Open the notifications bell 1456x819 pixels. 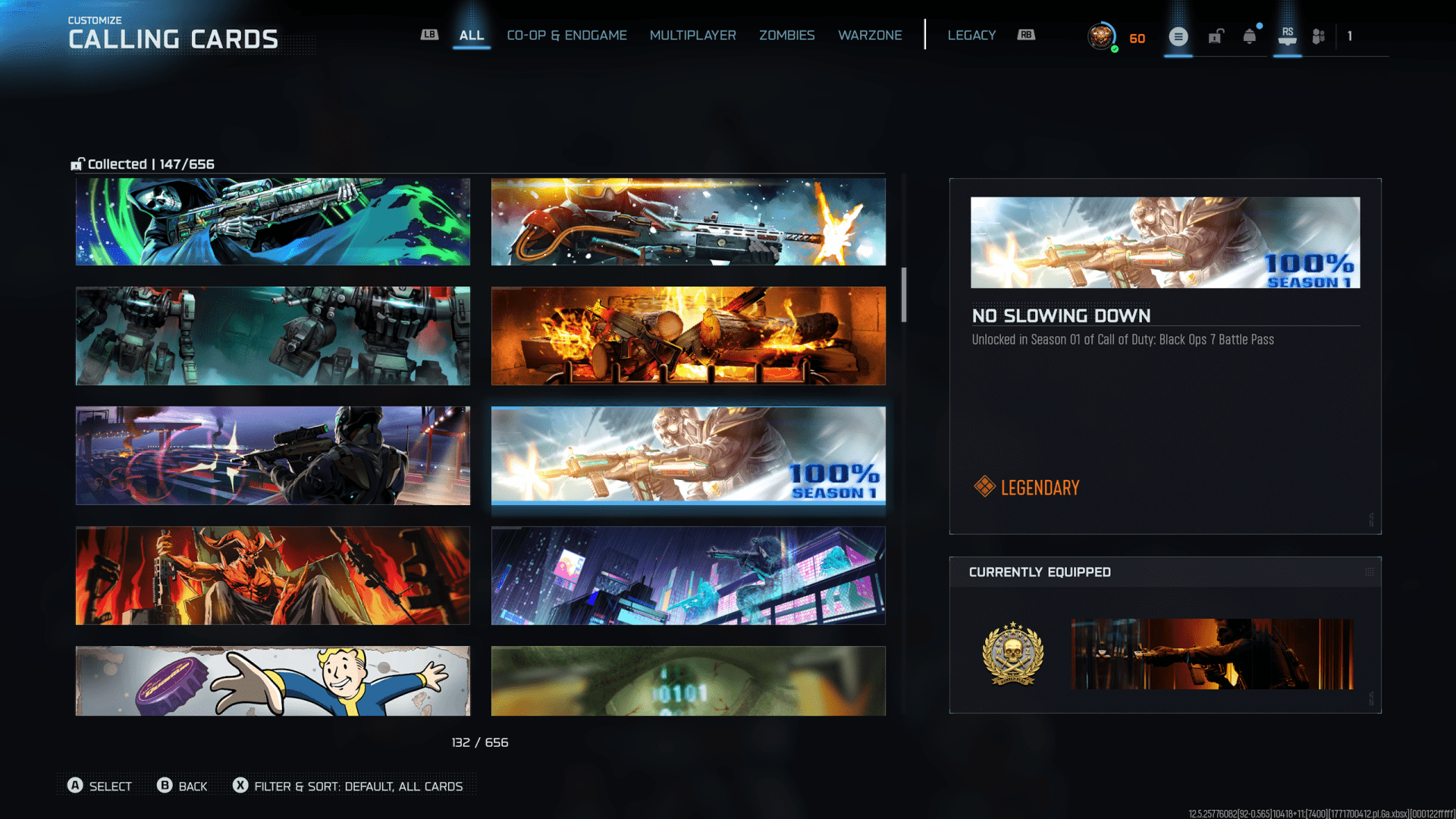click(x=1249, y=36)
